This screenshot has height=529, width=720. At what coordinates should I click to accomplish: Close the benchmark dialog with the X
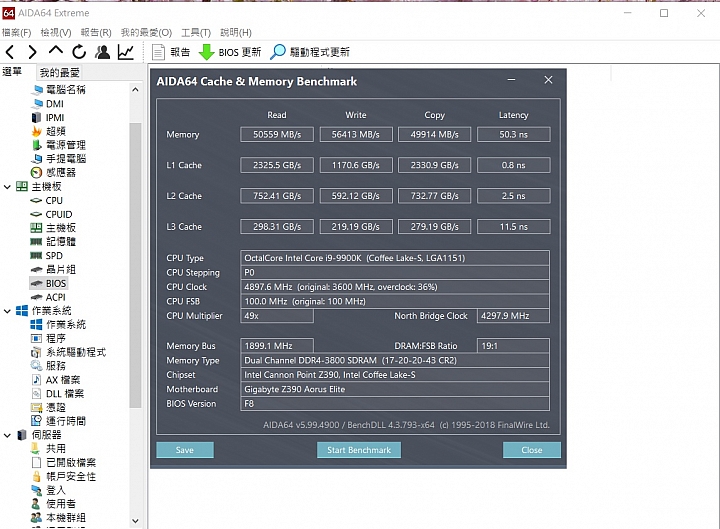[x=548, y=80]
